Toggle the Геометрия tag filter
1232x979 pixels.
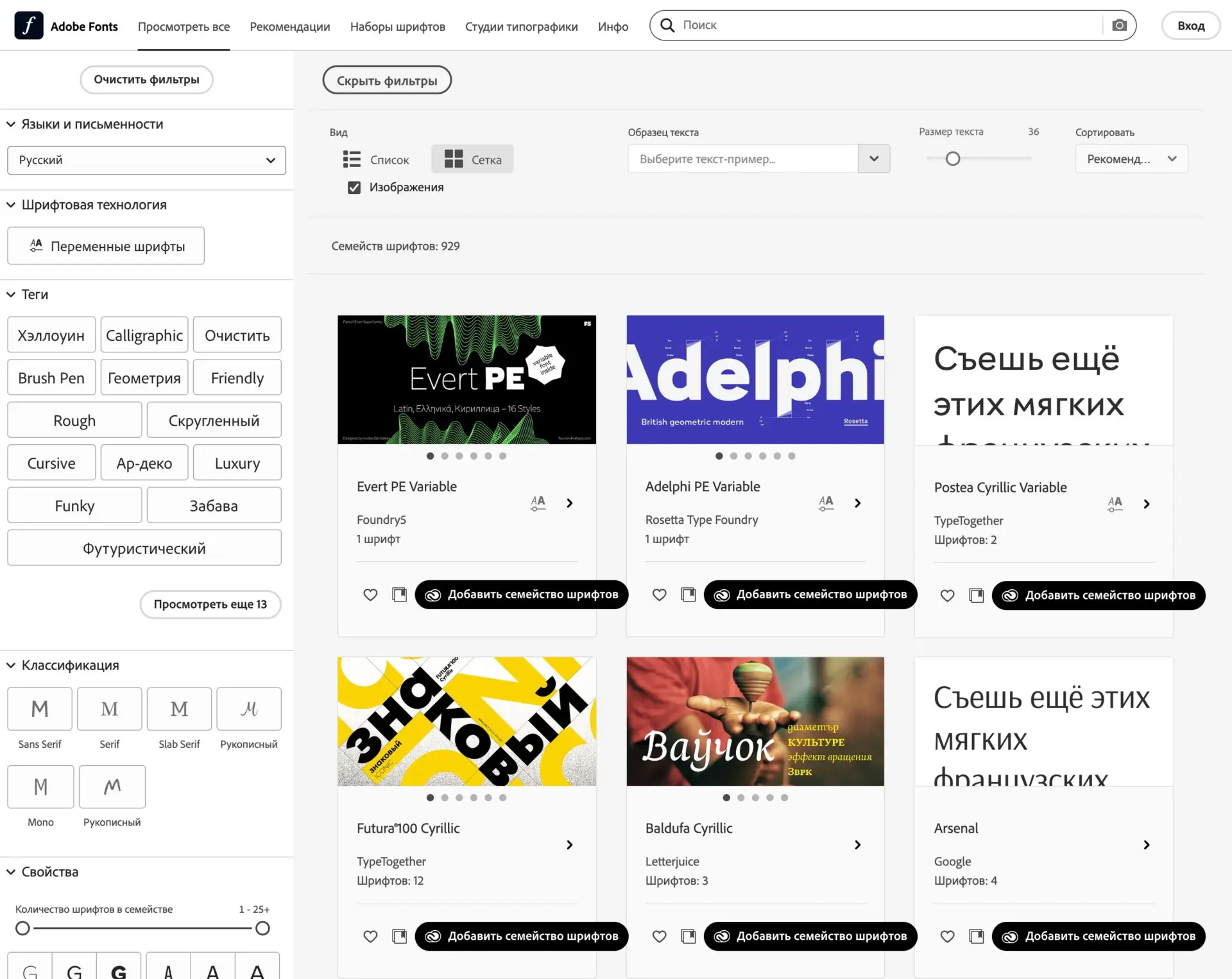pyautogui.click(x=144, y=377)
